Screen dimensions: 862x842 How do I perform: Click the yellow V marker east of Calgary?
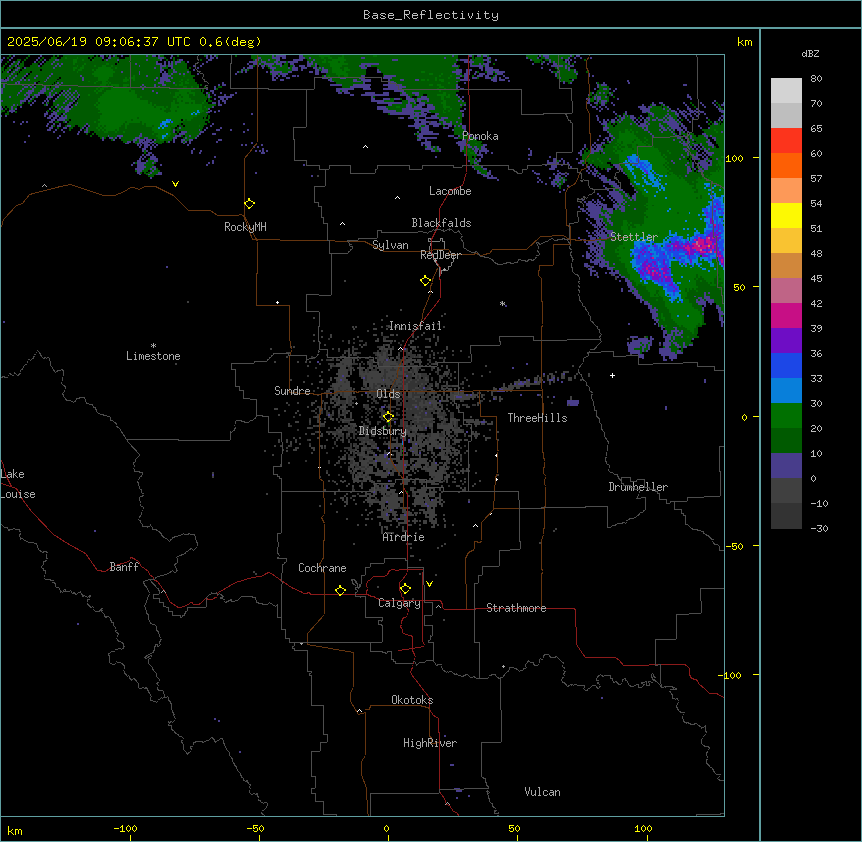[429, 584]
